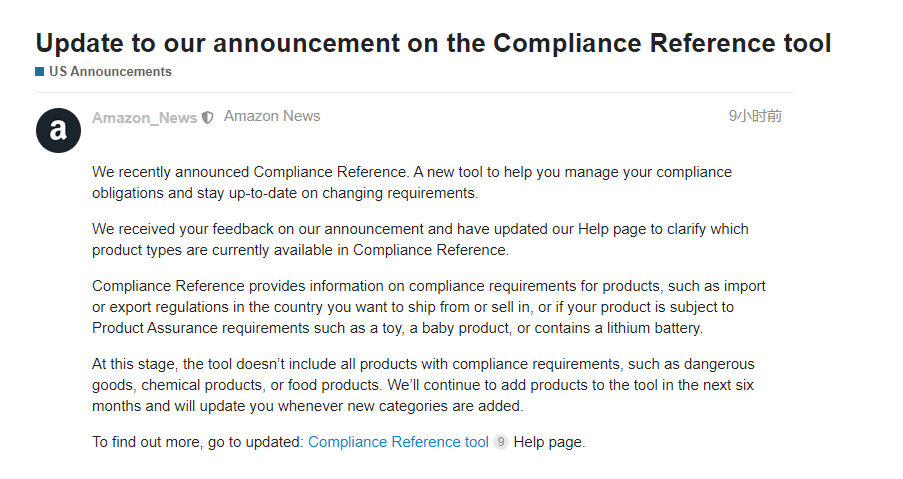903x479 pixels.
Task: Click the blue square category icon
Action: coord(40,71)
